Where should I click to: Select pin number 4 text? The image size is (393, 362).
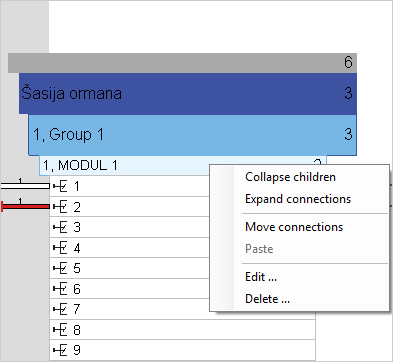click(x=77, y=248)
